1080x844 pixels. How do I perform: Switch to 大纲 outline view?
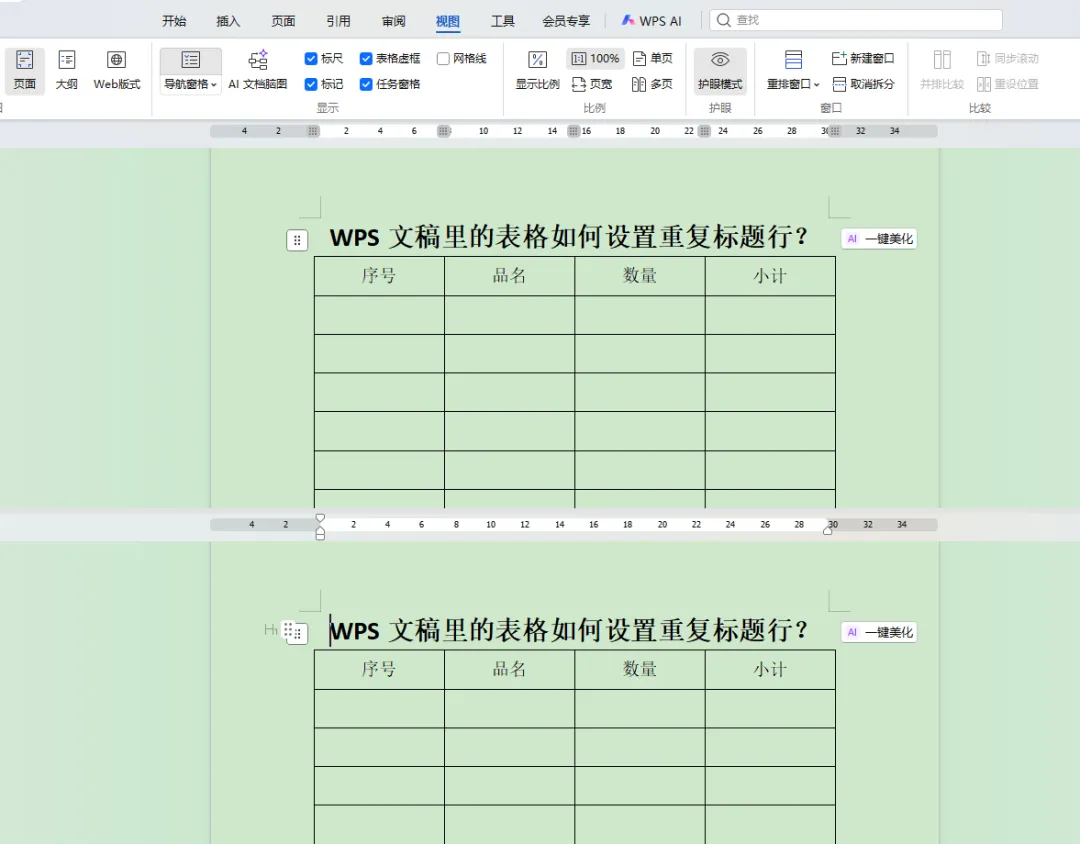coord(66,70)
